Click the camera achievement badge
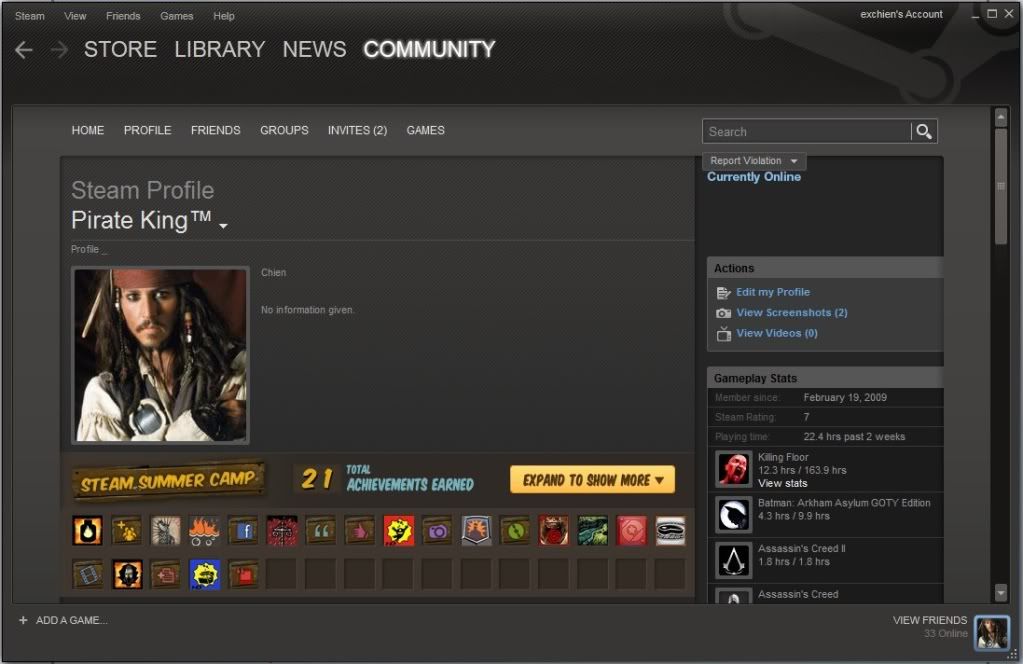The width and height of the screenshot is (1023, 664). point(437,530)
